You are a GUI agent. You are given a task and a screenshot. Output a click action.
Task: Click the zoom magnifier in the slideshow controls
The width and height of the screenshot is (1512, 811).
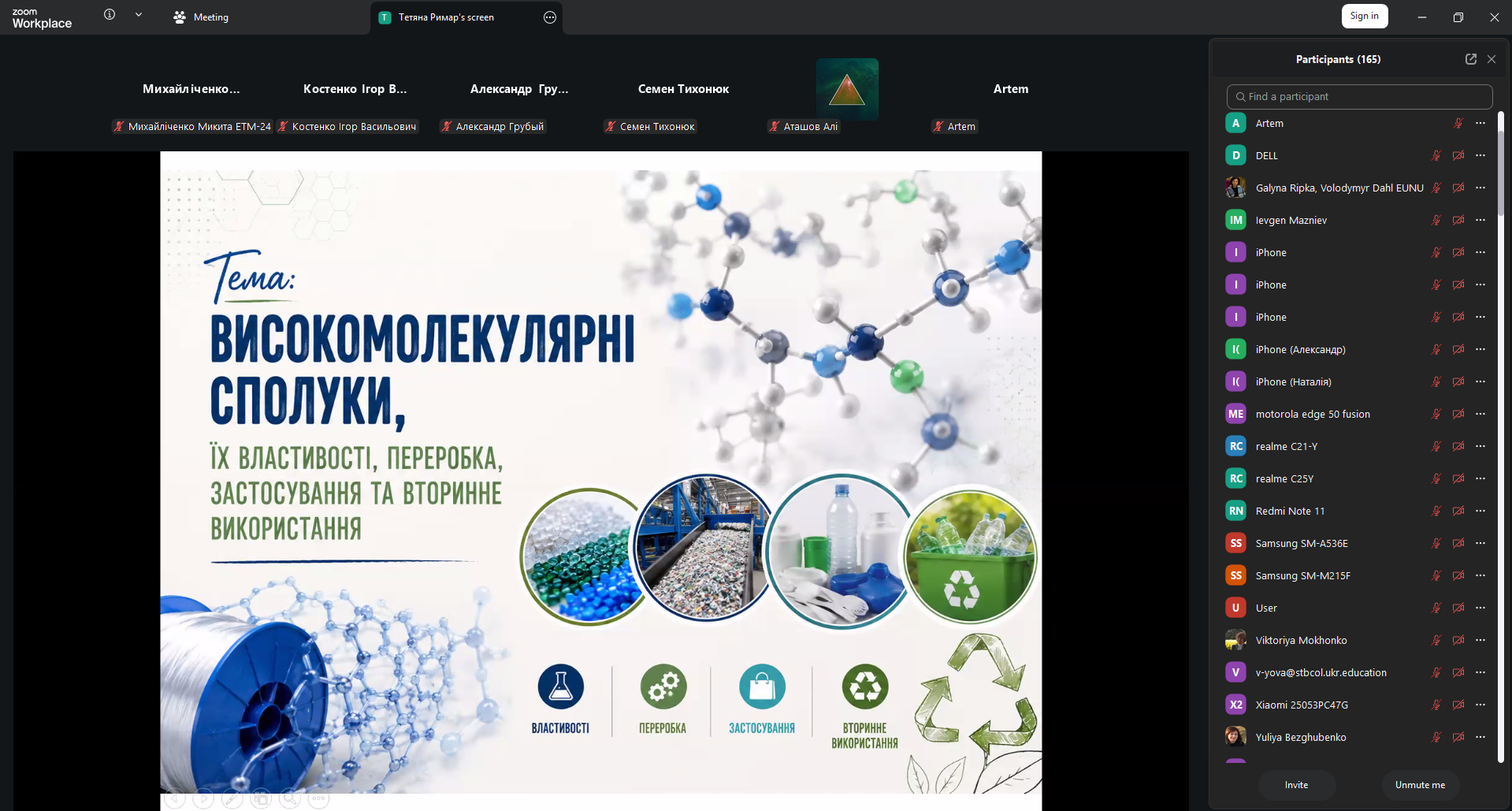coord(290,798)
